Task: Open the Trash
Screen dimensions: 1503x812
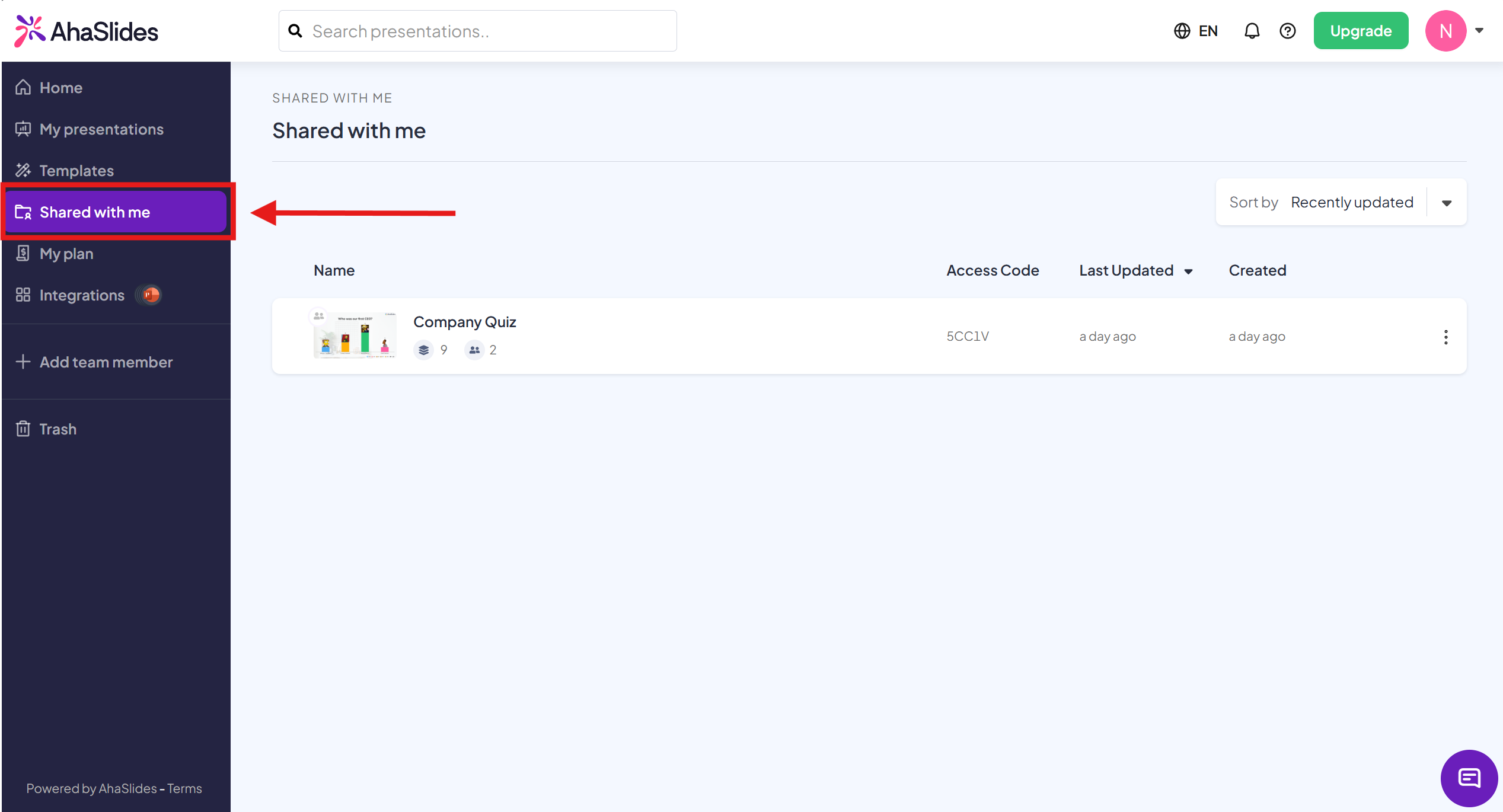Action: click(116, 429)
